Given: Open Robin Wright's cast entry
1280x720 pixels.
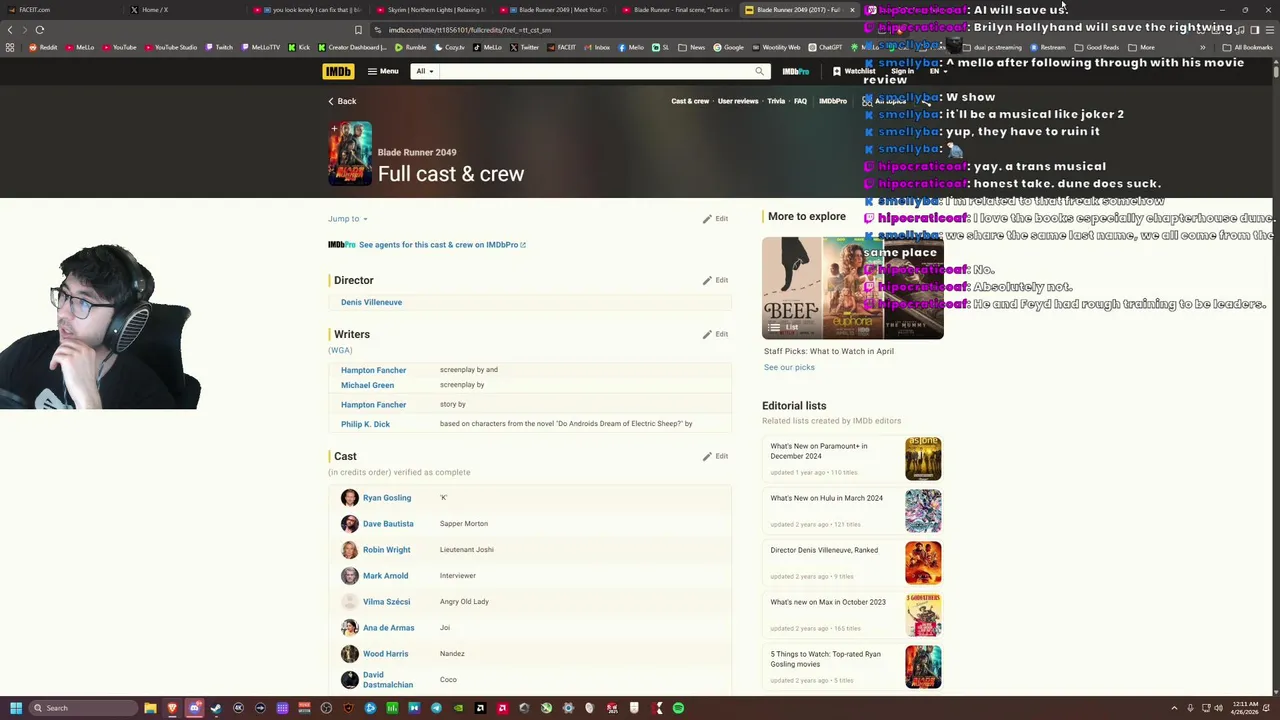Looking at the screenshot, I should coord(386,550).
